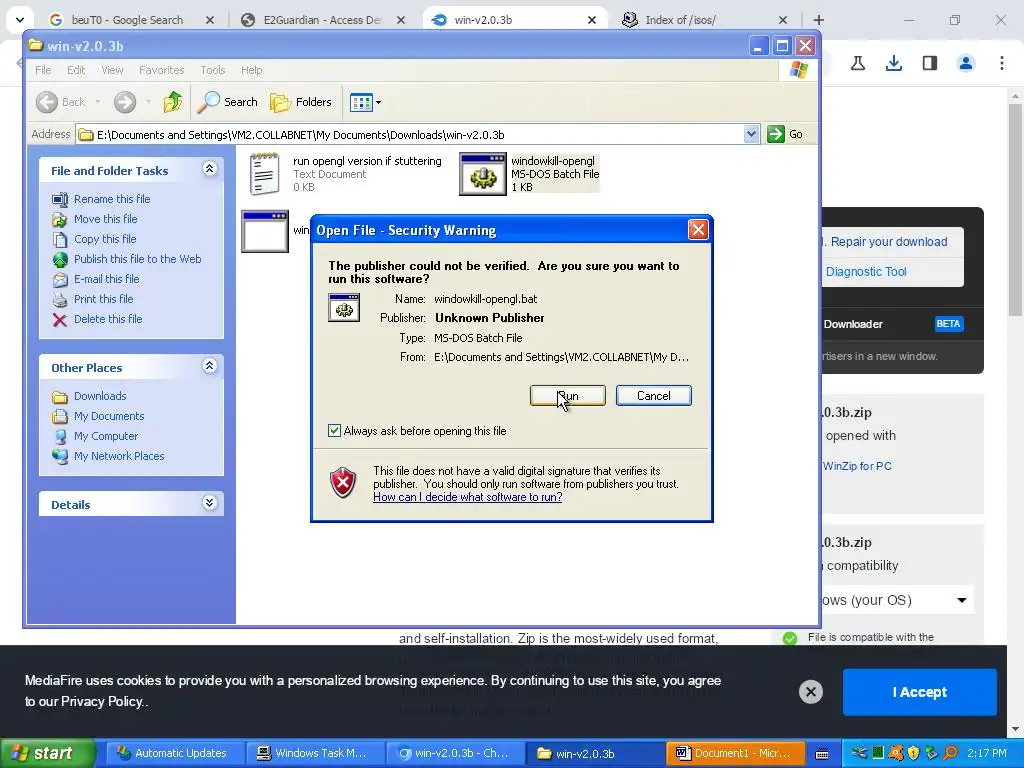Switch to Index of /isos/ tab
Viewport: 1024px width, 768px height.
(x=680, y=20)
